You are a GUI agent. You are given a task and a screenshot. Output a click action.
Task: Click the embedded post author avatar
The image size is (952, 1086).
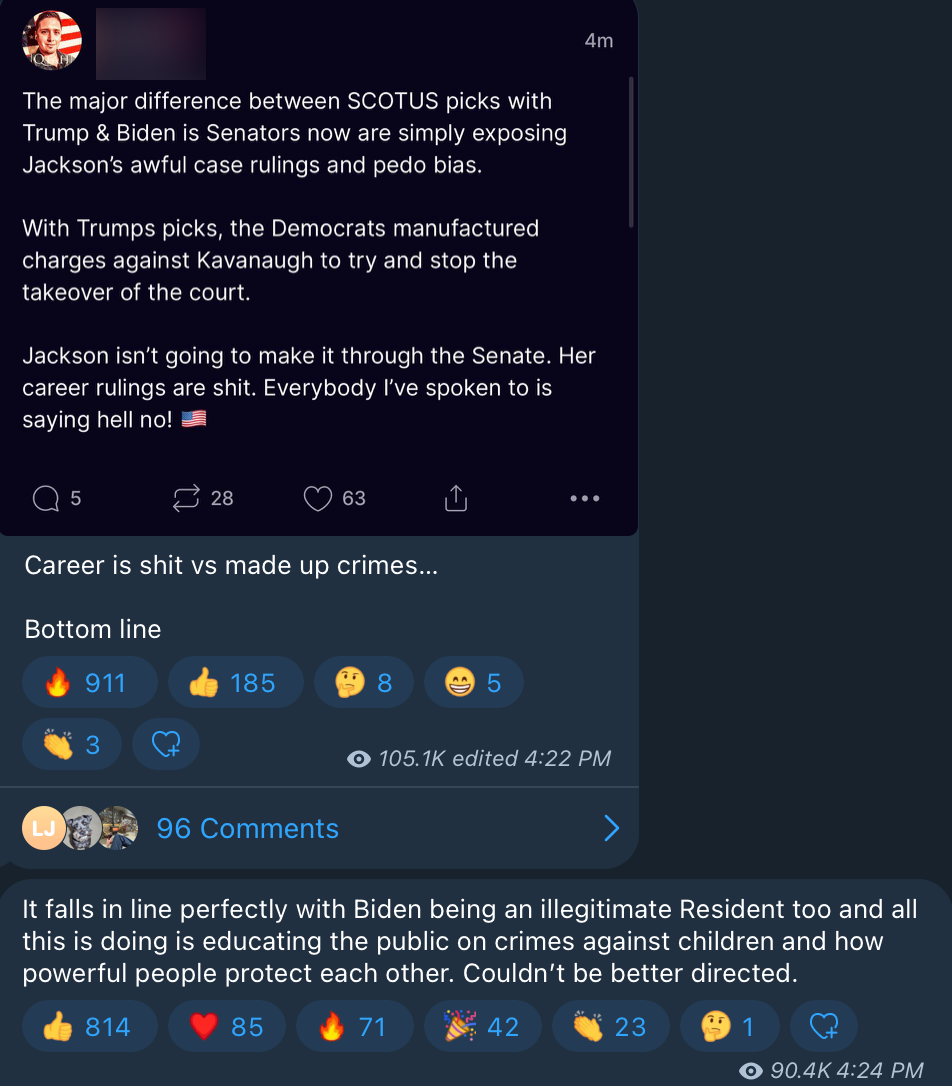tap(51, 41)
